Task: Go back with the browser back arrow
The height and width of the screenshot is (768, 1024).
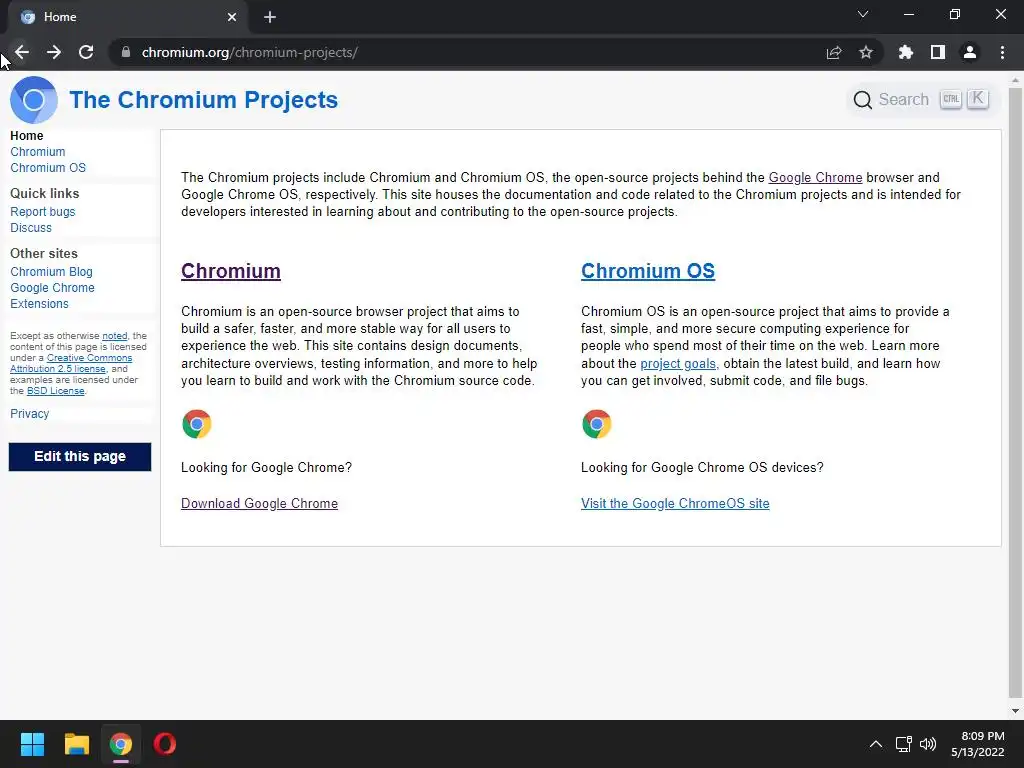Action: [22, 52]
